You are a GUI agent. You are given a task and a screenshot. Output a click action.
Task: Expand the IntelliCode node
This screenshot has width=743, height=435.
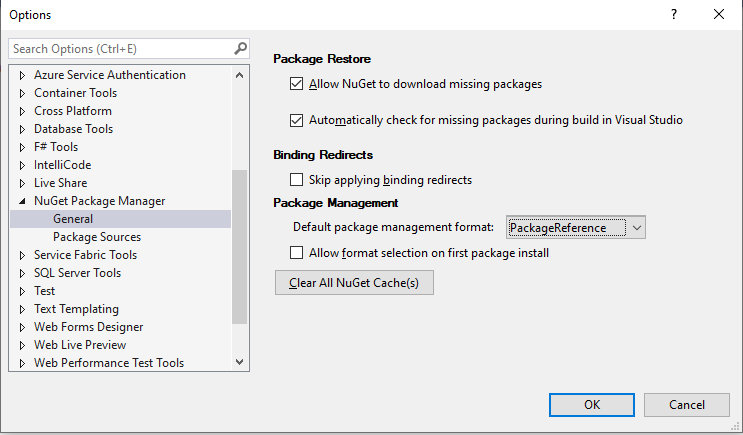pos(22,165)
